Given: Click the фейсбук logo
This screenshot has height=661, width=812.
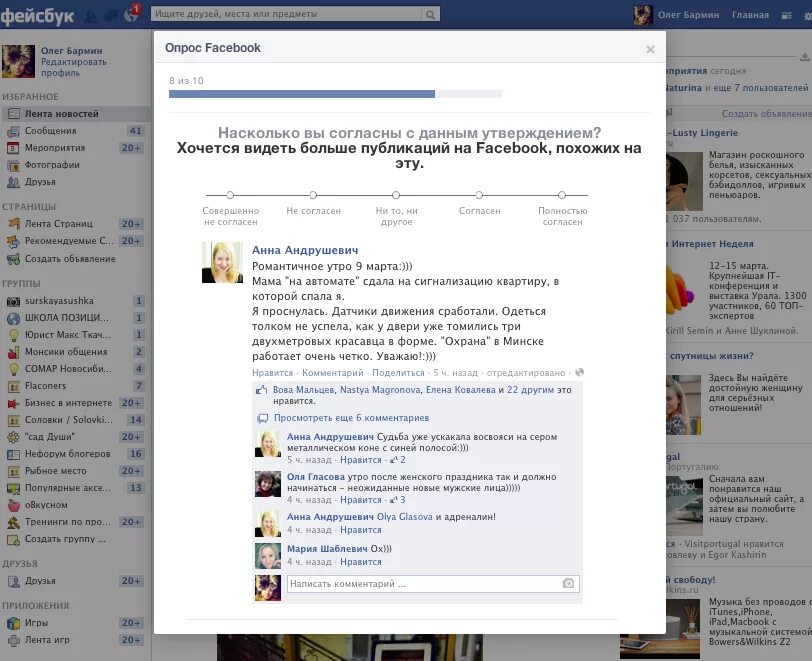Looking at the screenshot, I should pos(37,16).
